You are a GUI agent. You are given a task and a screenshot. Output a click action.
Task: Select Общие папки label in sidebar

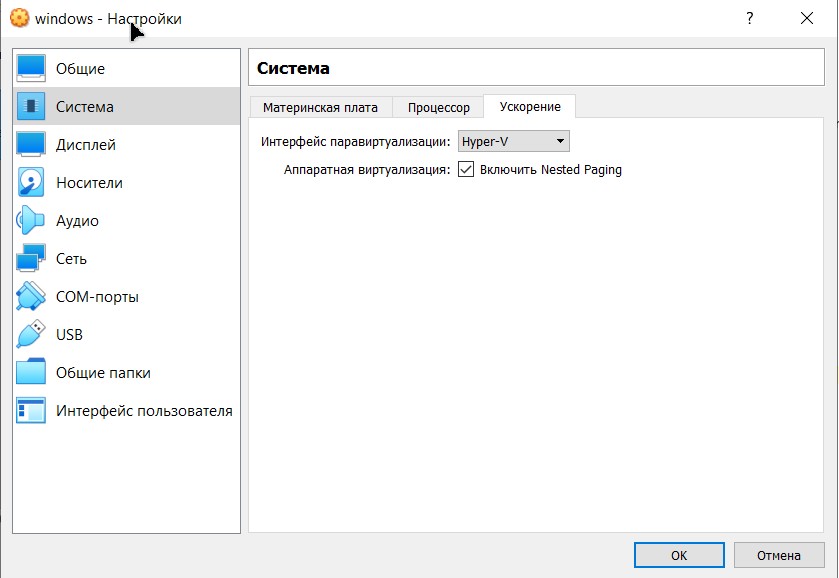click(x=103, y=372)
